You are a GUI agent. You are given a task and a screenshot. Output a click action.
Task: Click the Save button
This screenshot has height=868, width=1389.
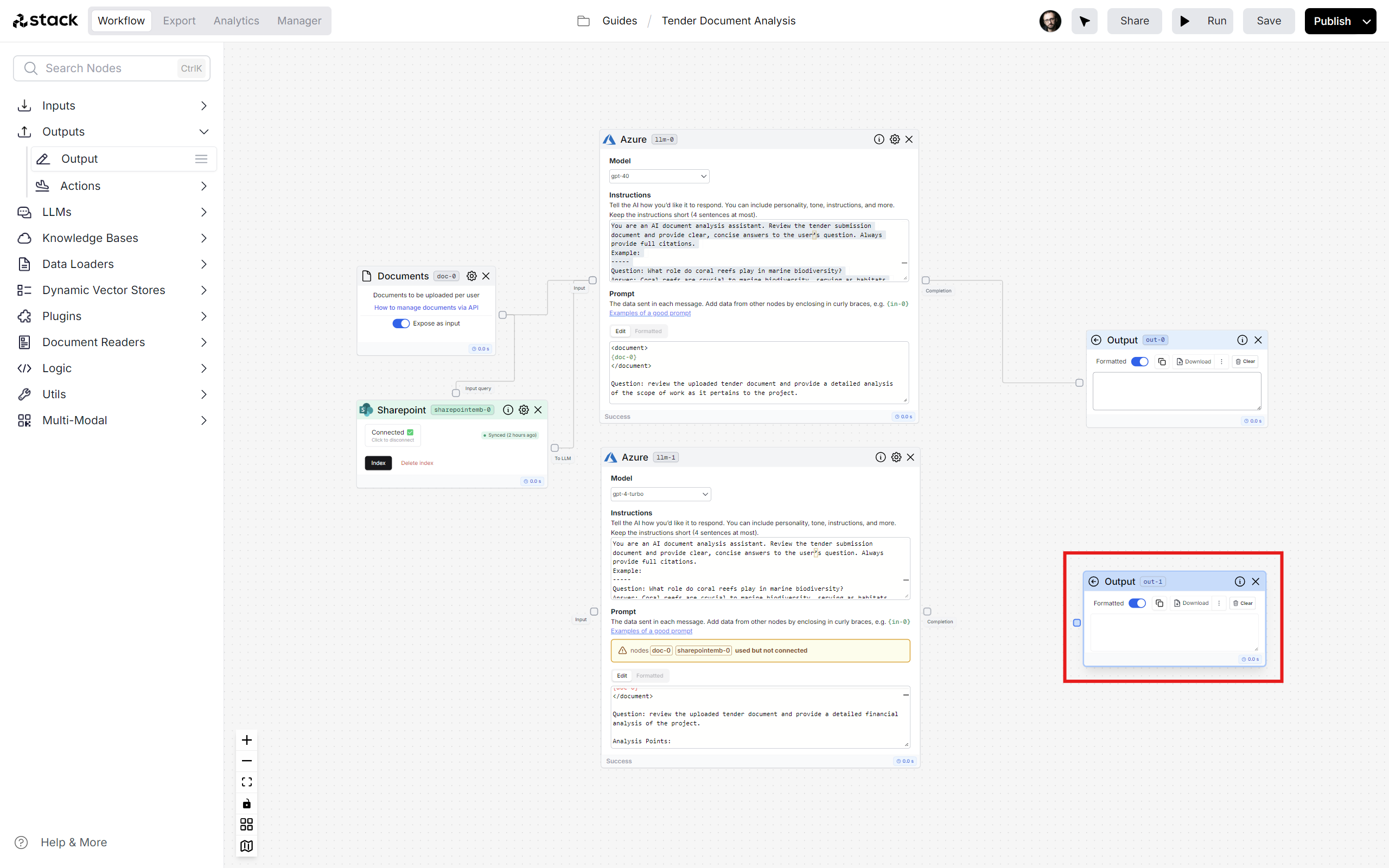coord(1269,21)
